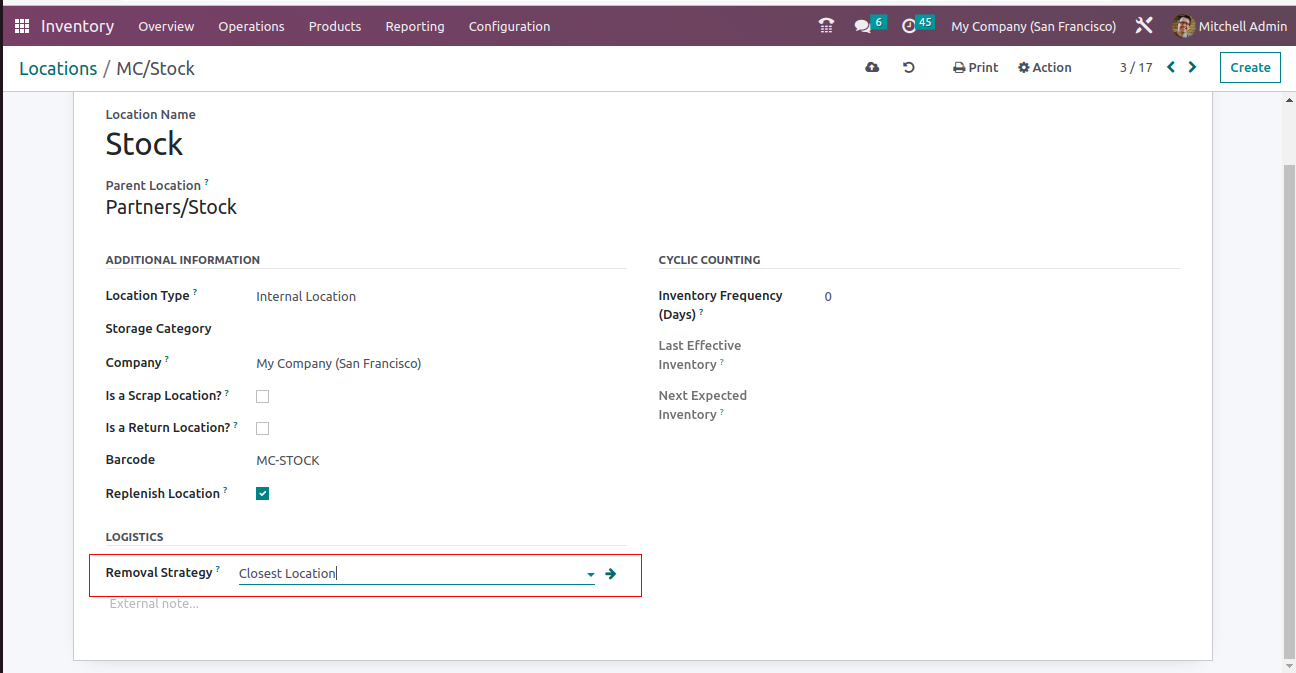Open the conversations chat icon
Image resolution: width=1296 pixels, height=673 pixels.
coord(863,26)
